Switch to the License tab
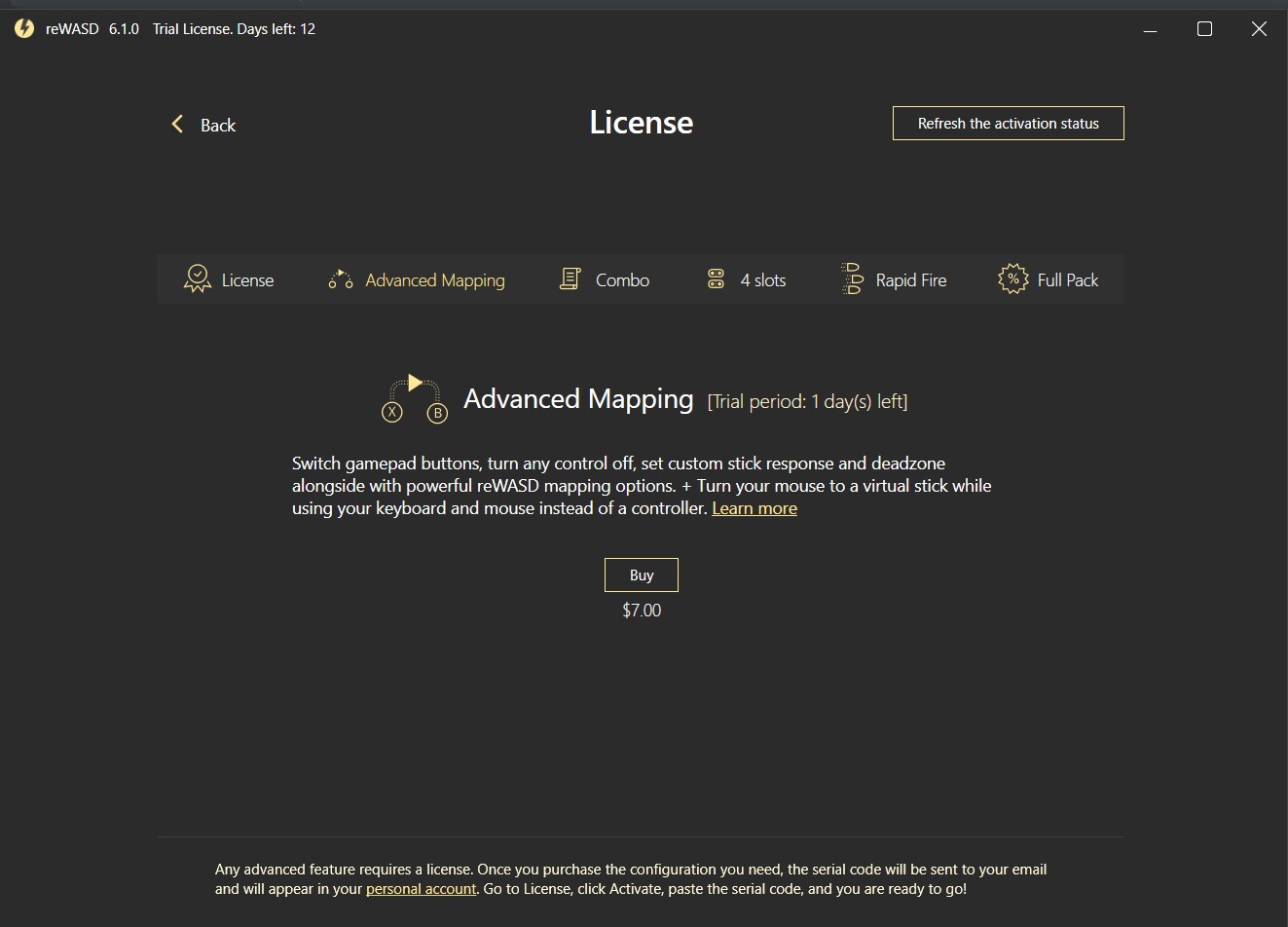 229,279
